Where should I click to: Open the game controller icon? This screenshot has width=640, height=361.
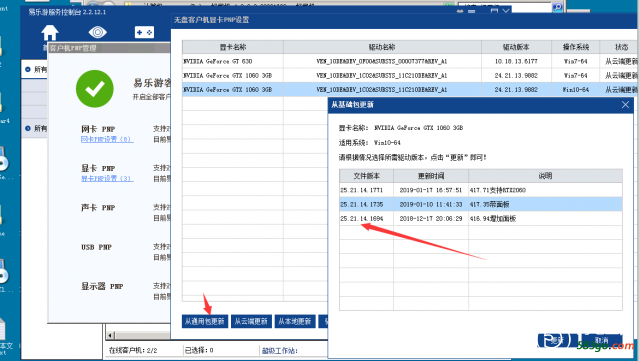click(x=144, y=32)
